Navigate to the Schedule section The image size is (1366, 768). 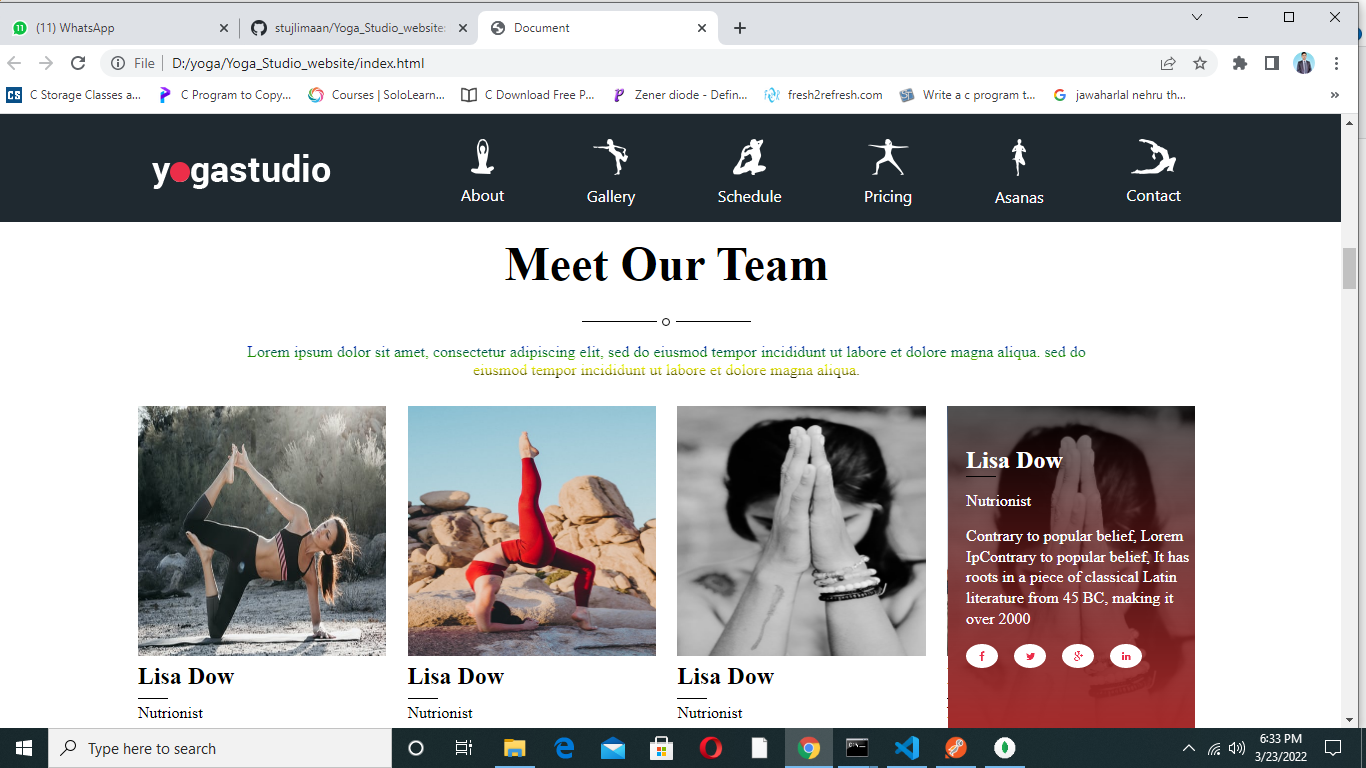coord(750,172)
